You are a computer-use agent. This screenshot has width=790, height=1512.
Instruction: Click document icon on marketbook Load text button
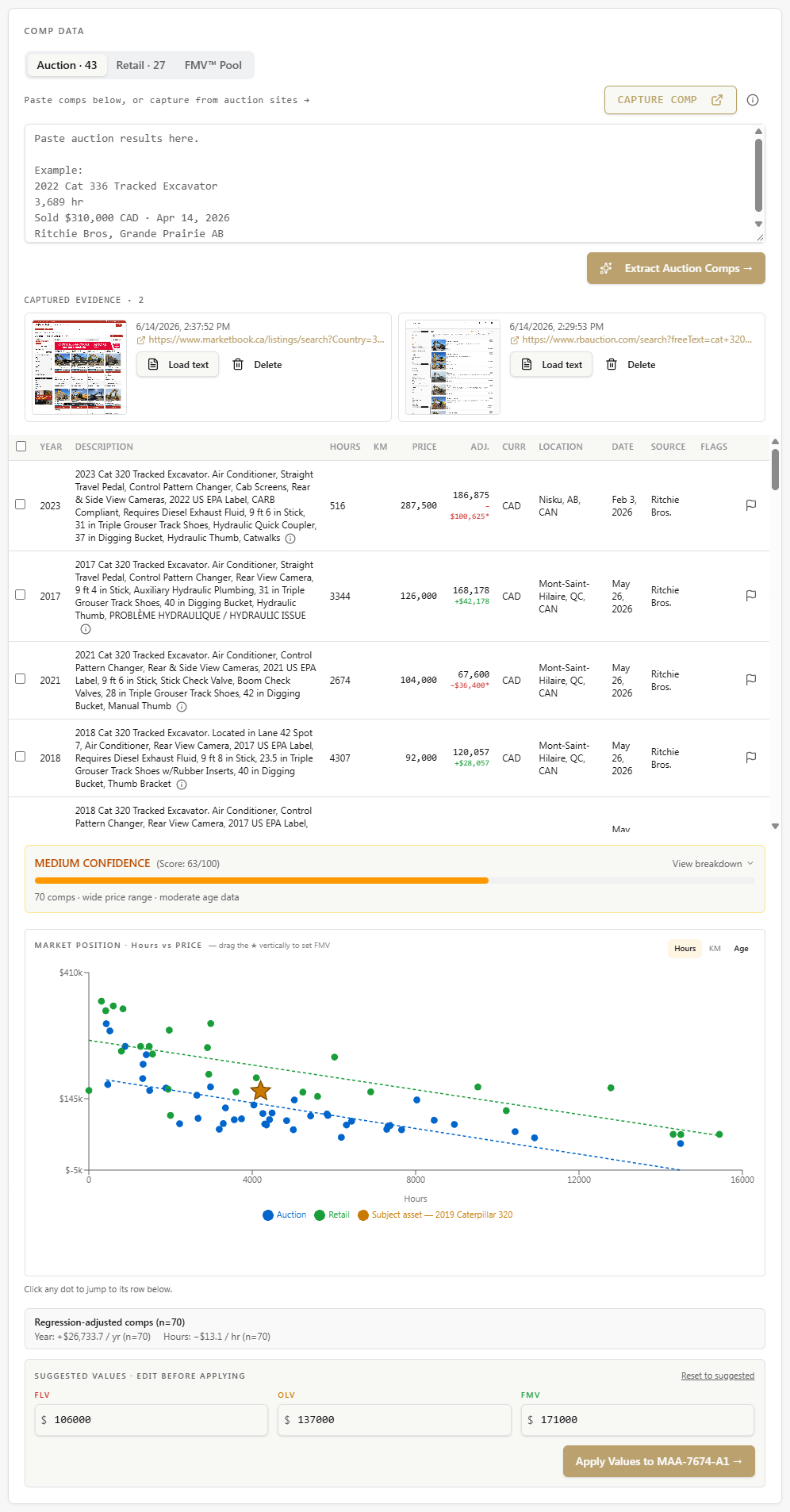154,365
